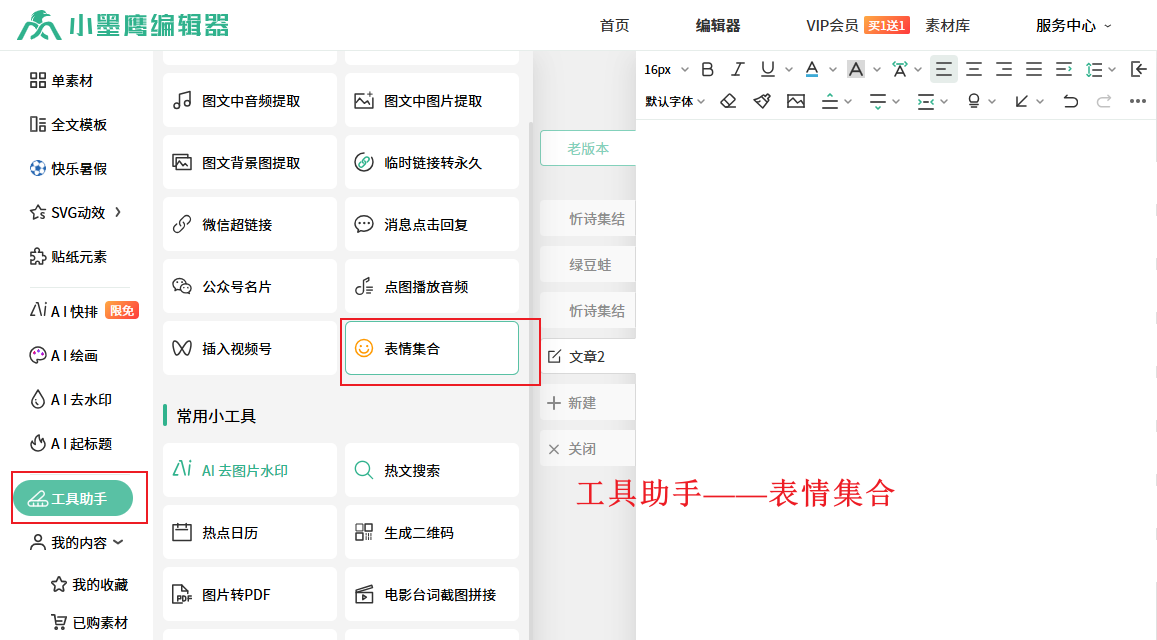This screenshot has height=640, width=1157.
Task: Justify text on both sides
Action: (x=1034, y=69)
